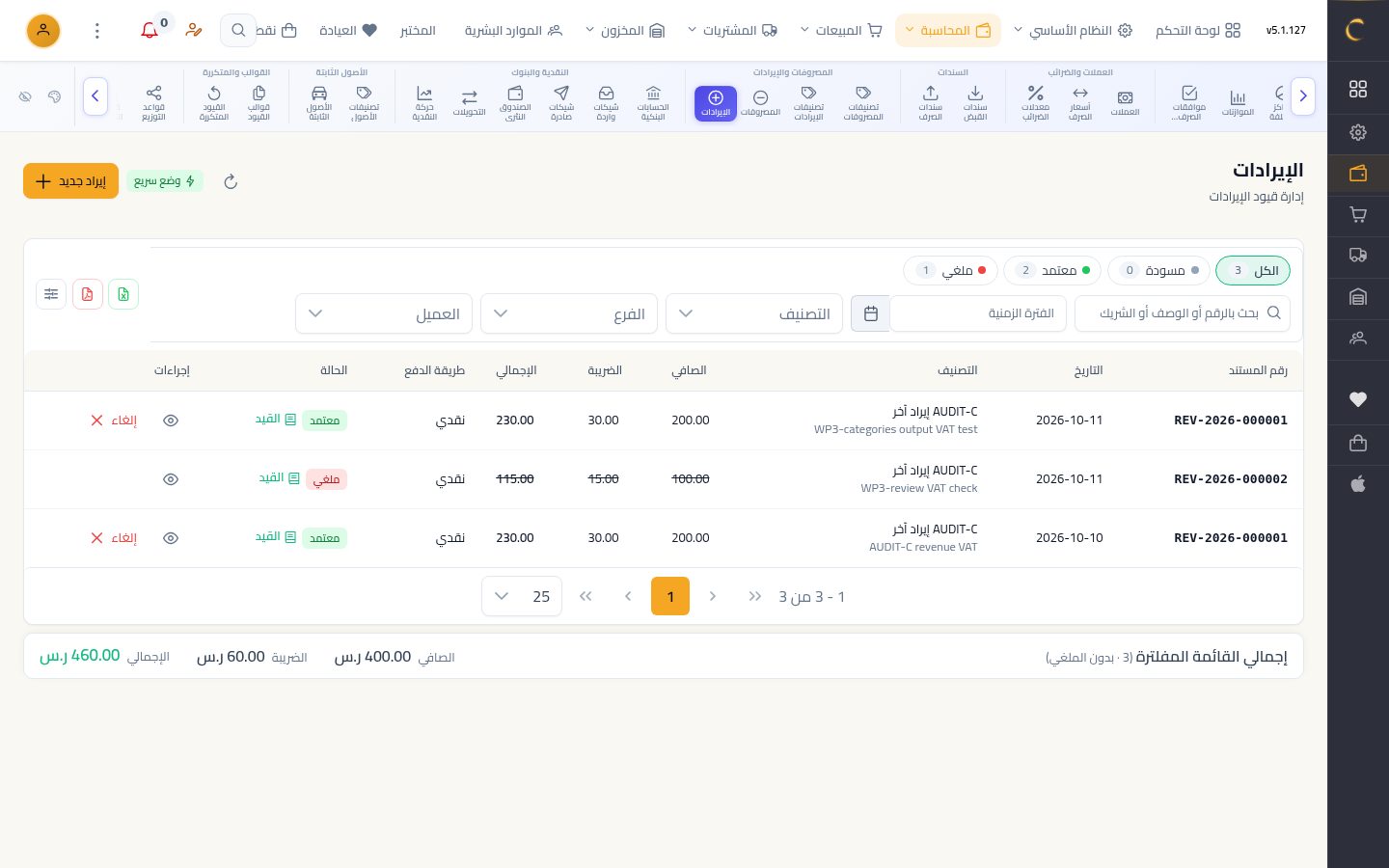The width and height of the screenshot is (1389, 868).
Task: Select the Draft (مسودة) status tab
Action: point(1159,271)
